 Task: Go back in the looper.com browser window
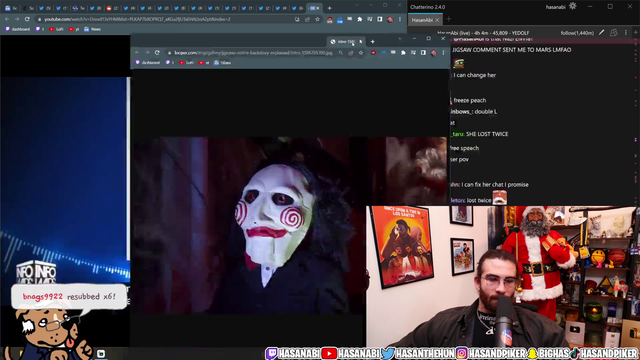coord(137,53)
